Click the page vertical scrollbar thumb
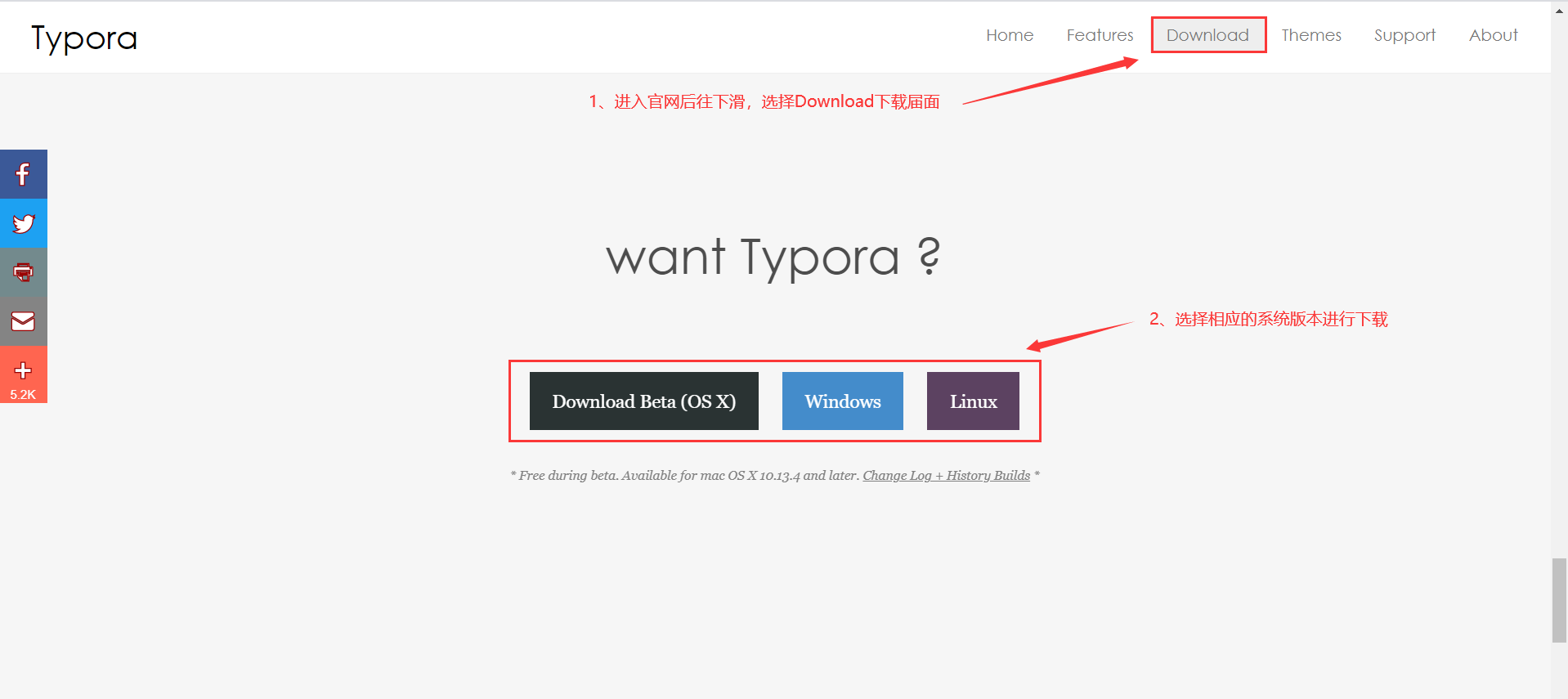Image resolution: width=1568 pixels, height=699 pixels. click(1559, 601)
